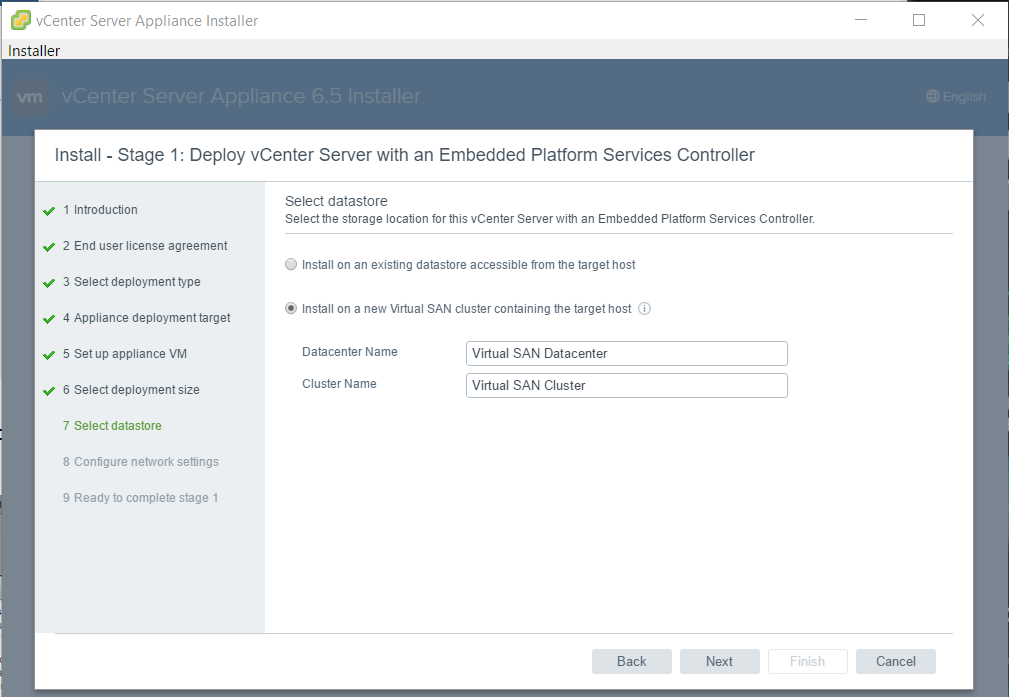The width and height of the screenshot is (1009, 697).
Task: Click the Cluster Name label
Action: pyautogui.click(x=339, y=384)
